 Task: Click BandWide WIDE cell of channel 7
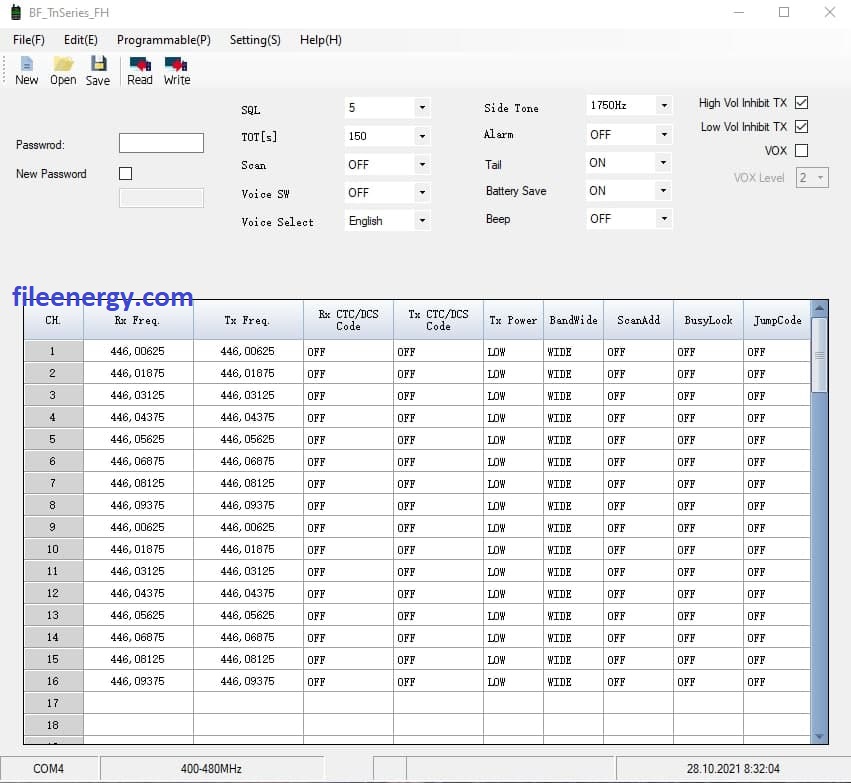pos(573,483)
